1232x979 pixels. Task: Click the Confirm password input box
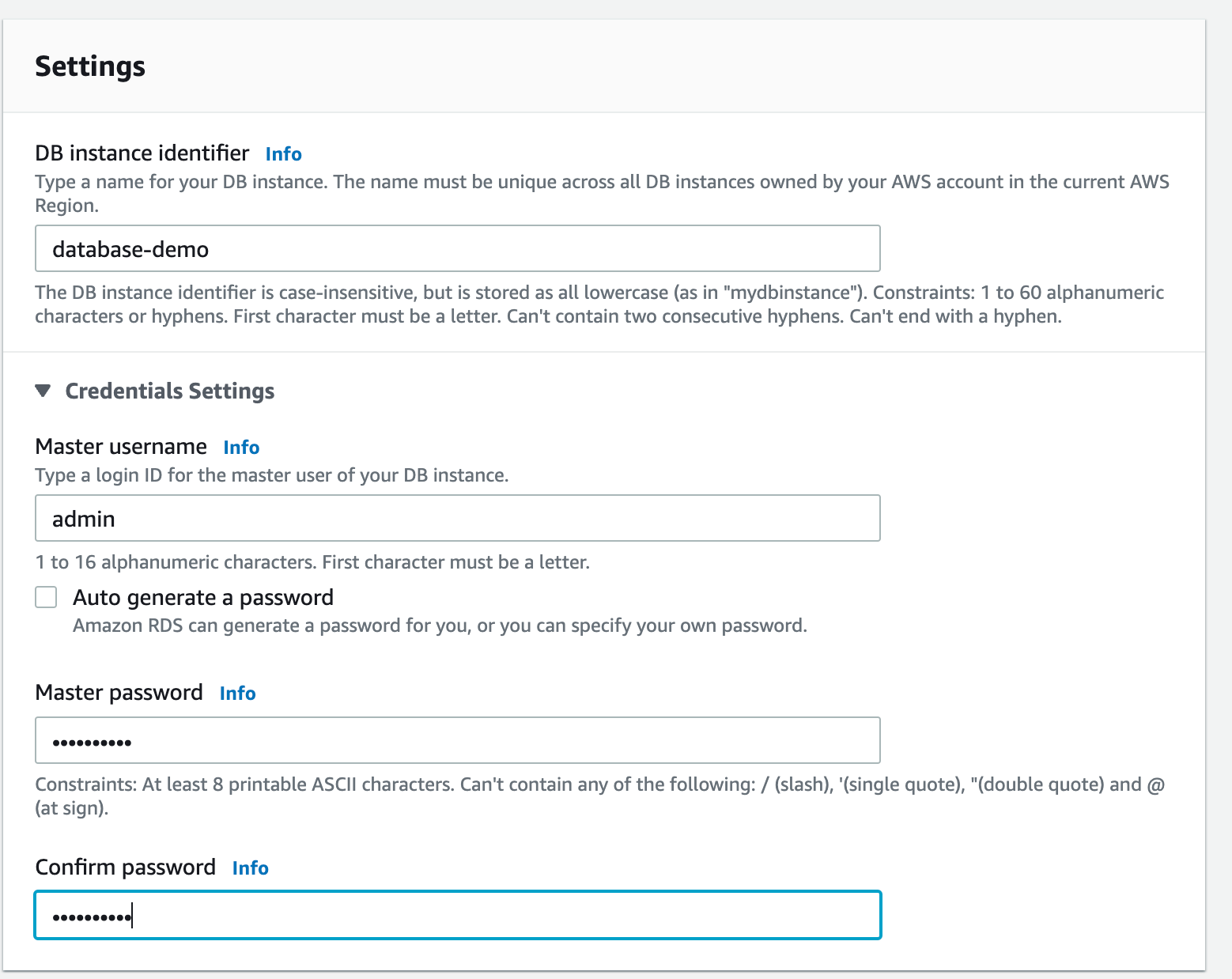coord(458,916)
